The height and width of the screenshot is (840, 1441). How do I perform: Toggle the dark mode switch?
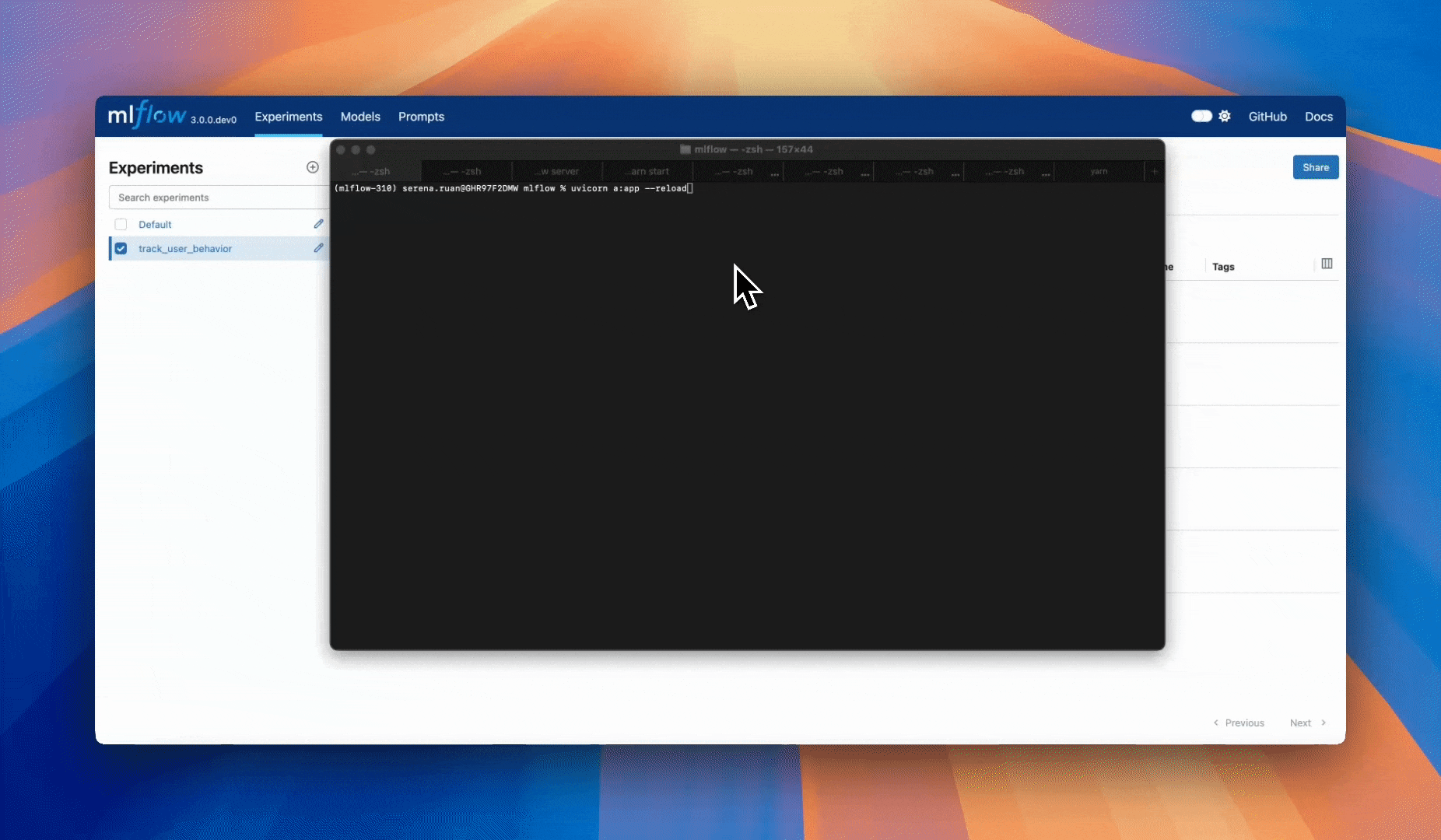(x=1201, y=117)
